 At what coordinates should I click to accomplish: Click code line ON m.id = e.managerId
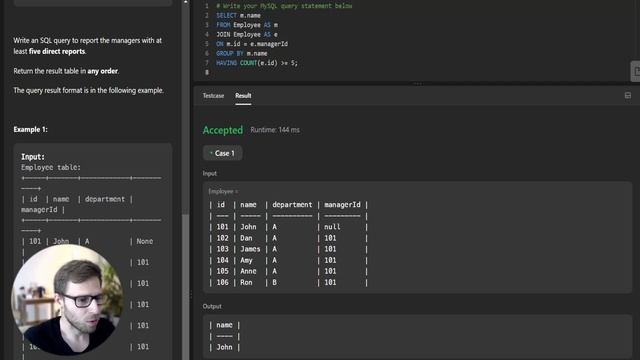[252, 44]
